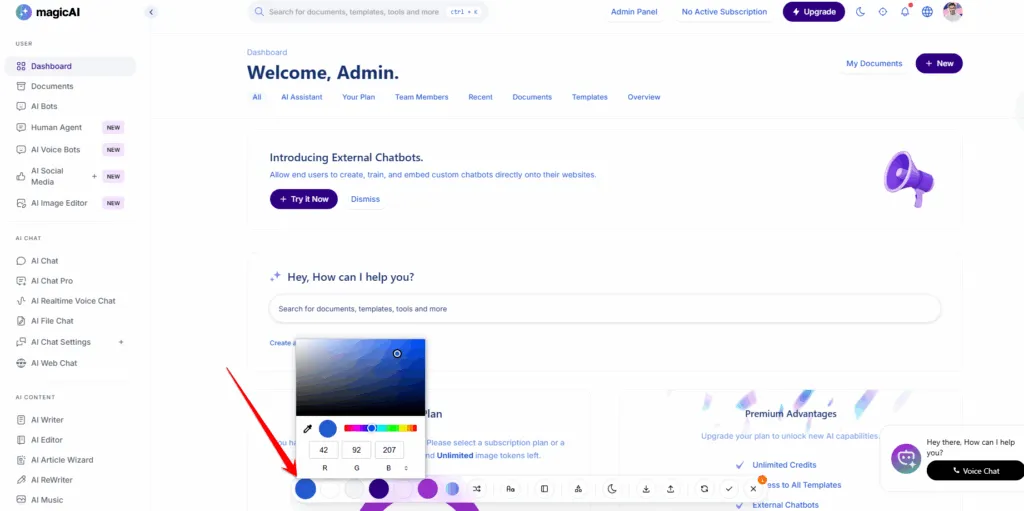Open the Admin Panel link

[x=633, y=12]
